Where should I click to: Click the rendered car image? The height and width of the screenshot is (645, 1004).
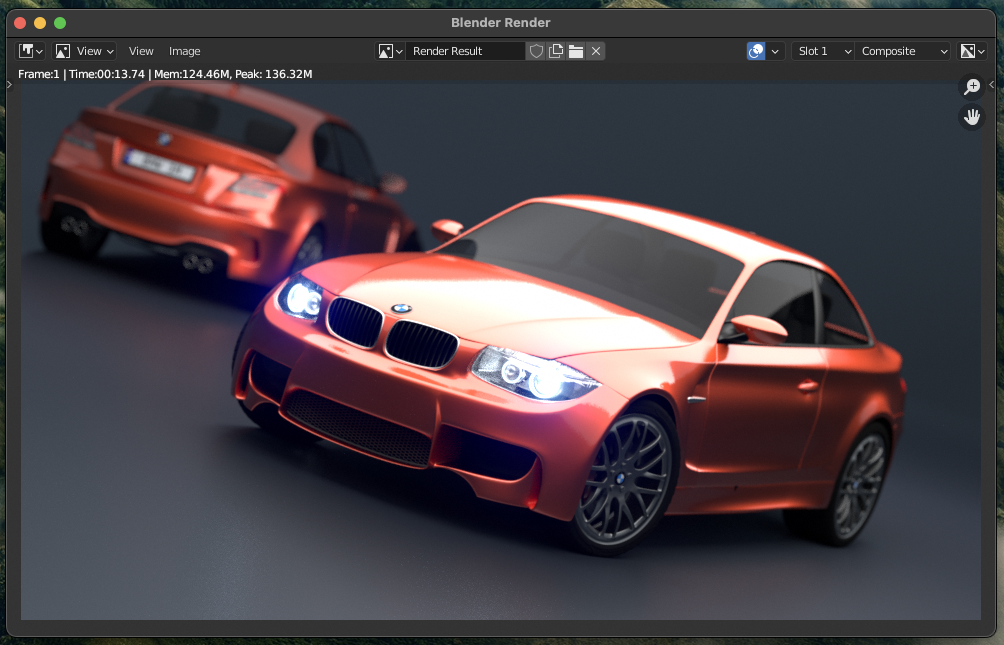click(501, 351)
